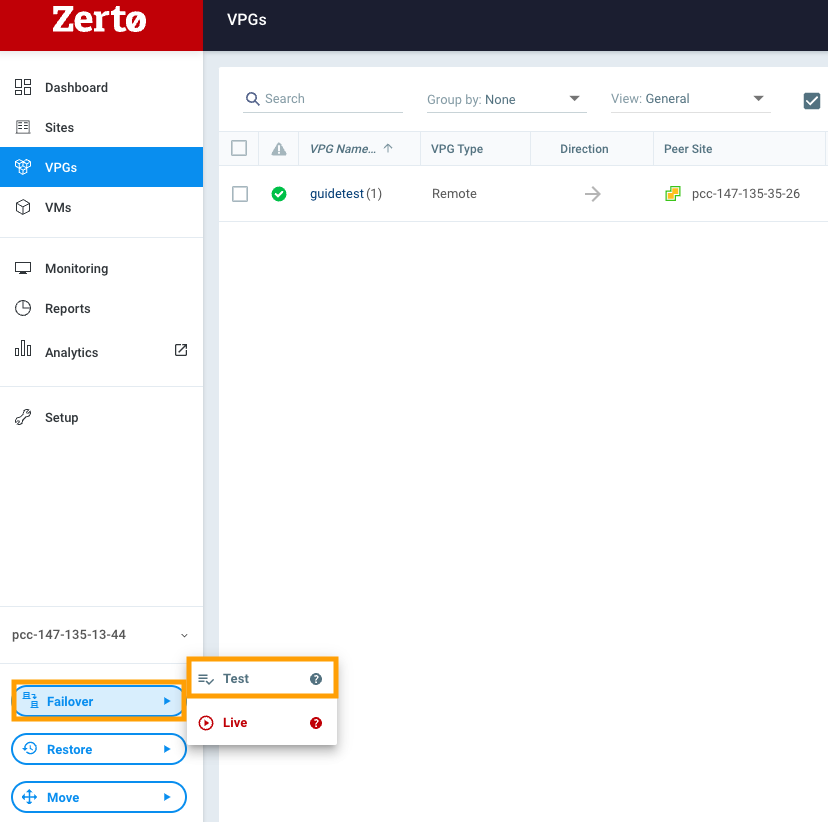The image size is (828, 822).
Task: Click the search magnifier icon
Action: [x=253, y=99]
